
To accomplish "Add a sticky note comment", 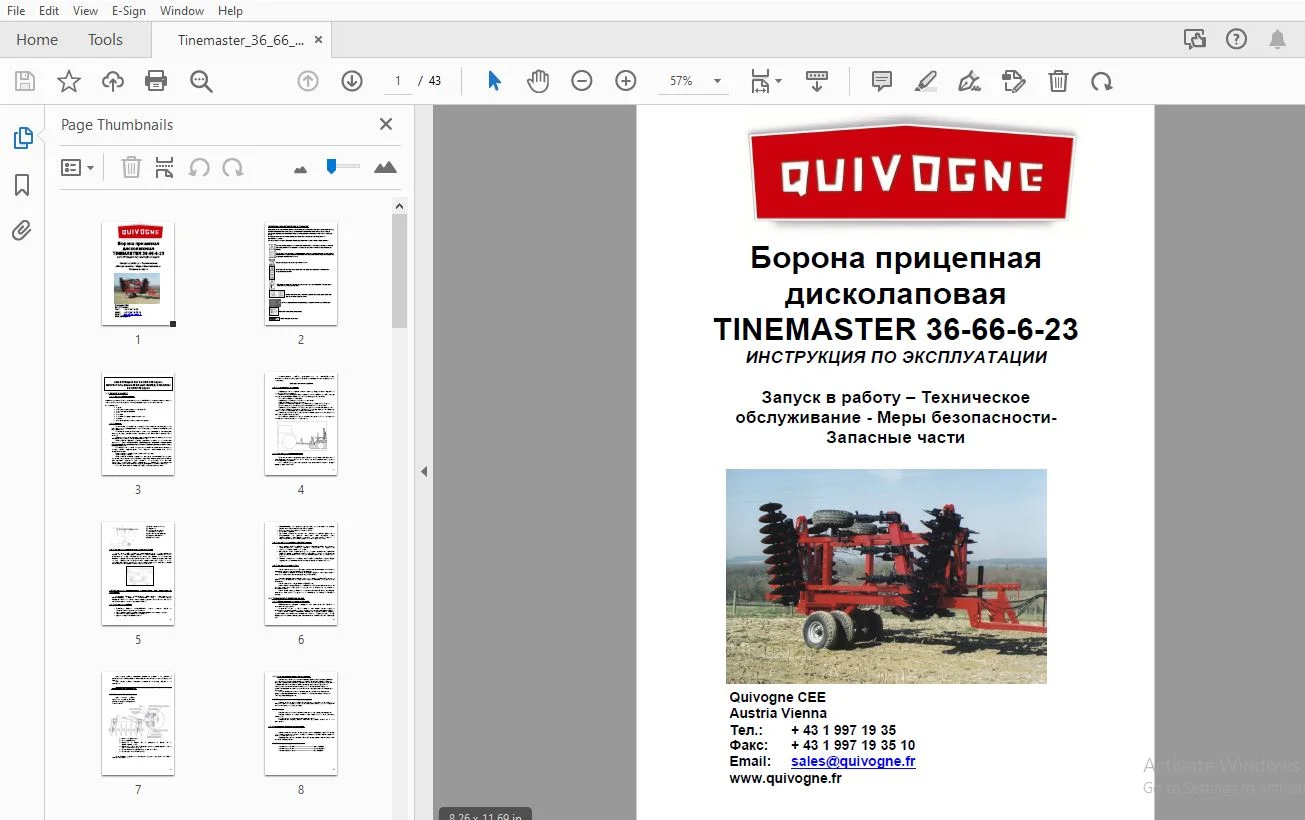I will click(882, 81).
